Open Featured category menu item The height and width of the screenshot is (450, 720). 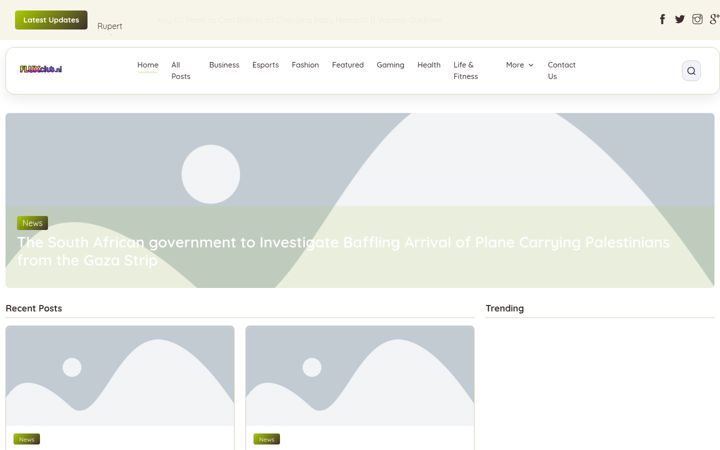coord(348,65)
